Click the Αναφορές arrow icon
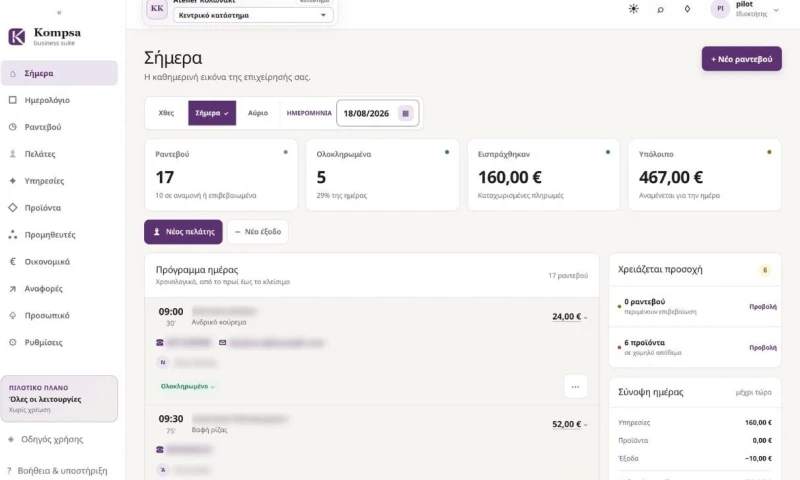 13,289
